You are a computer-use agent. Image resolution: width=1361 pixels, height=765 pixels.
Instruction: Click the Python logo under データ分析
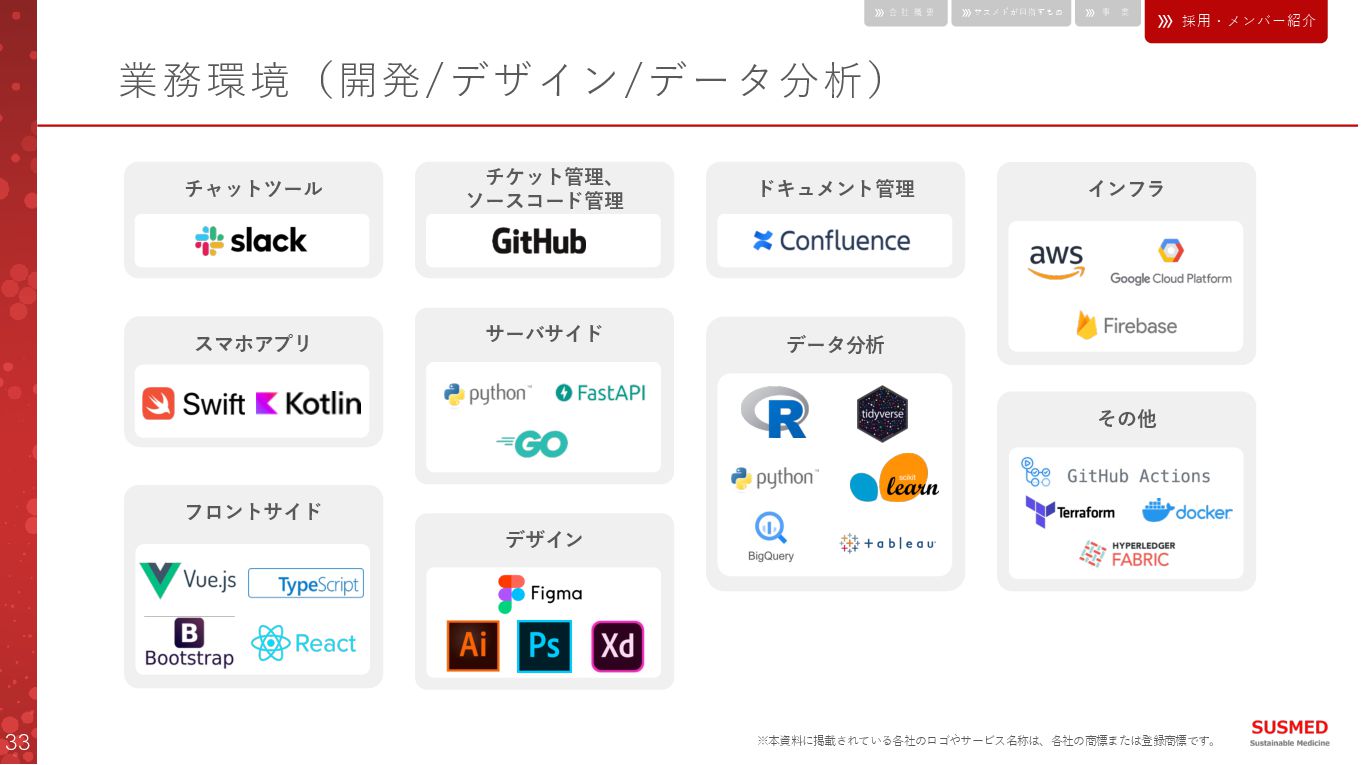click(x=774, y=478)
